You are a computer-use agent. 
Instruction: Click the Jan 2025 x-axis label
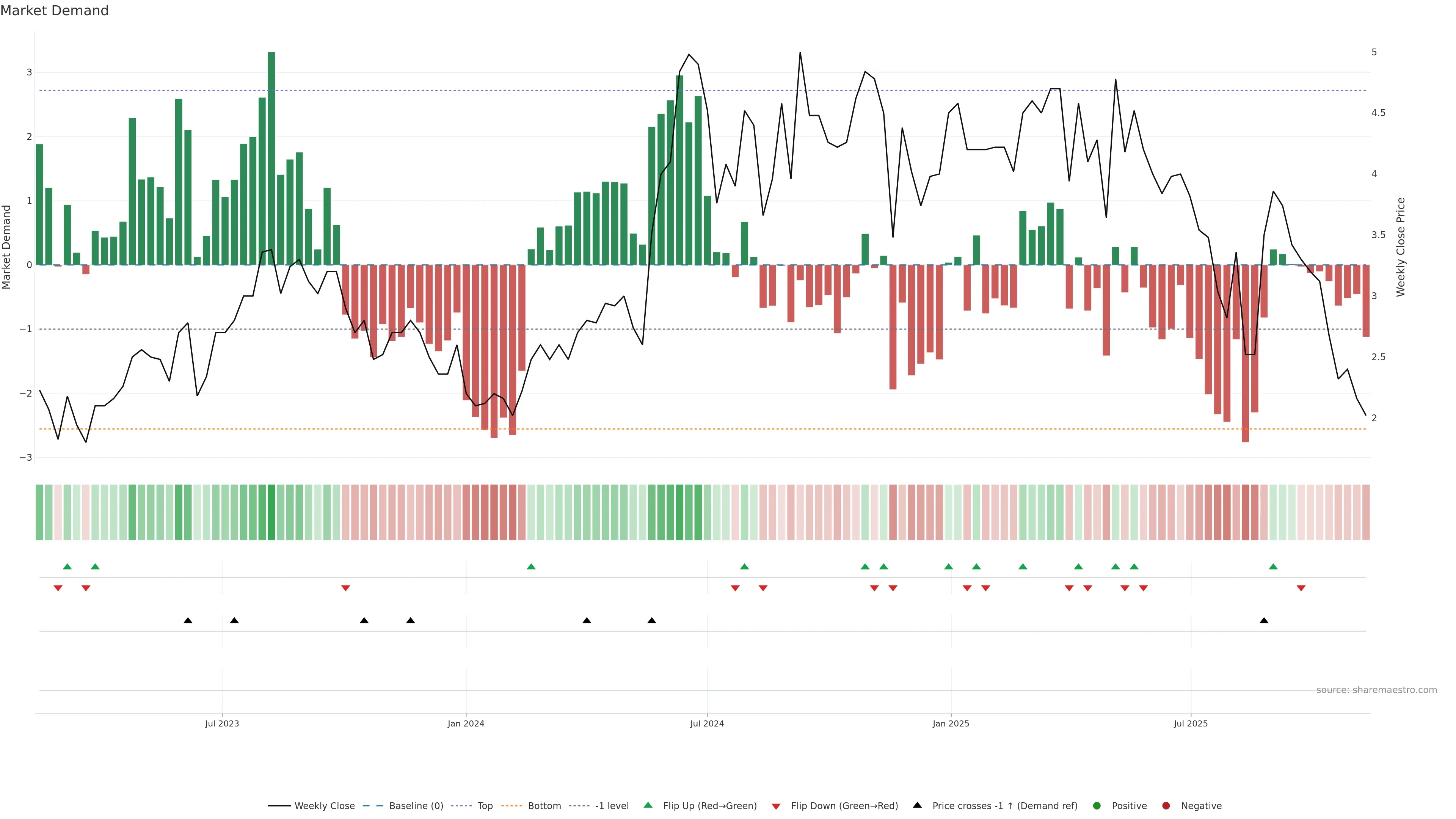pos(951,724)
